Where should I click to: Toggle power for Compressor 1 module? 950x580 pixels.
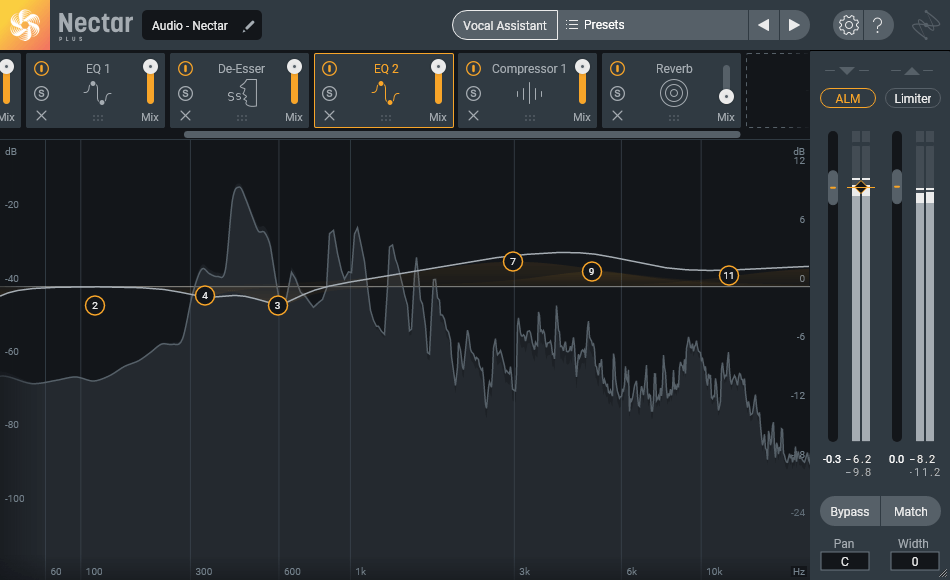pyautogui.click(x=474, y=68)
